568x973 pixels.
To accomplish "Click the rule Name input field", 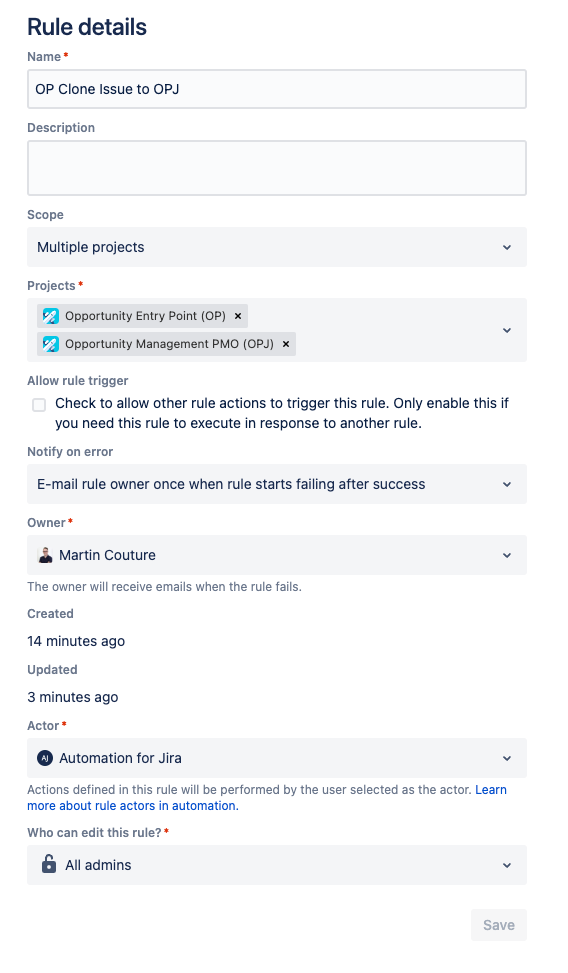I will [277, 89].
